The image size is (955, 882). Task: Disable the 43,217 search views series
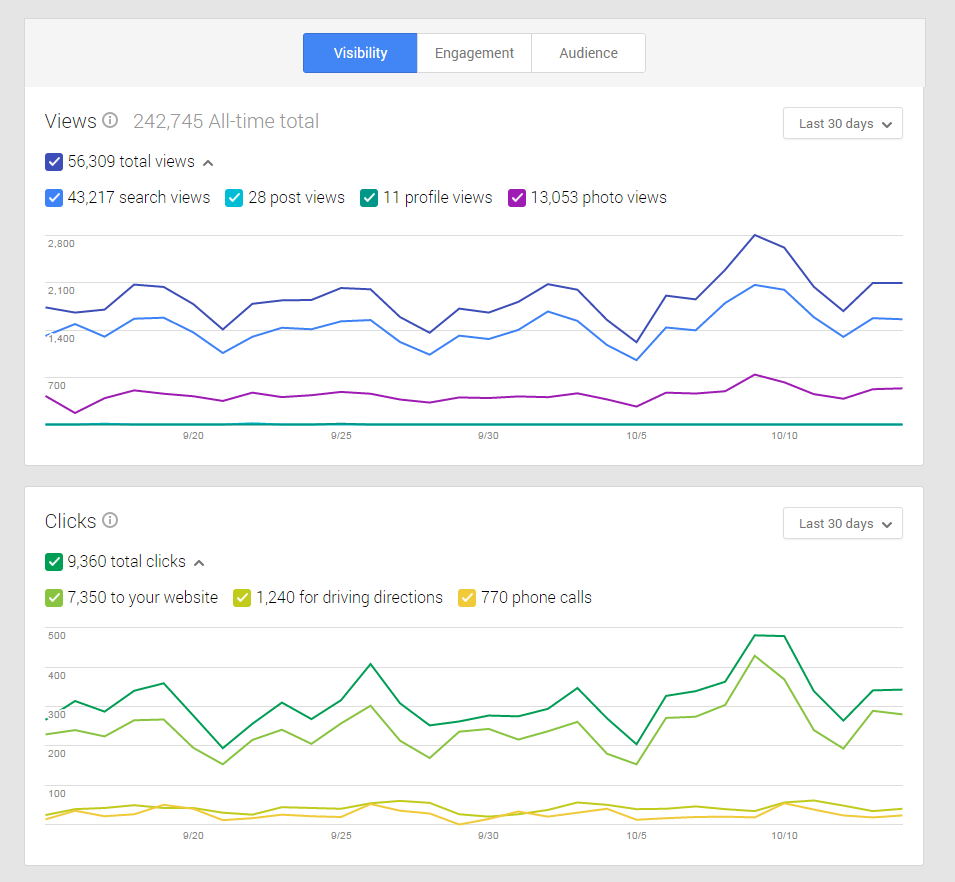click(53, 197)
